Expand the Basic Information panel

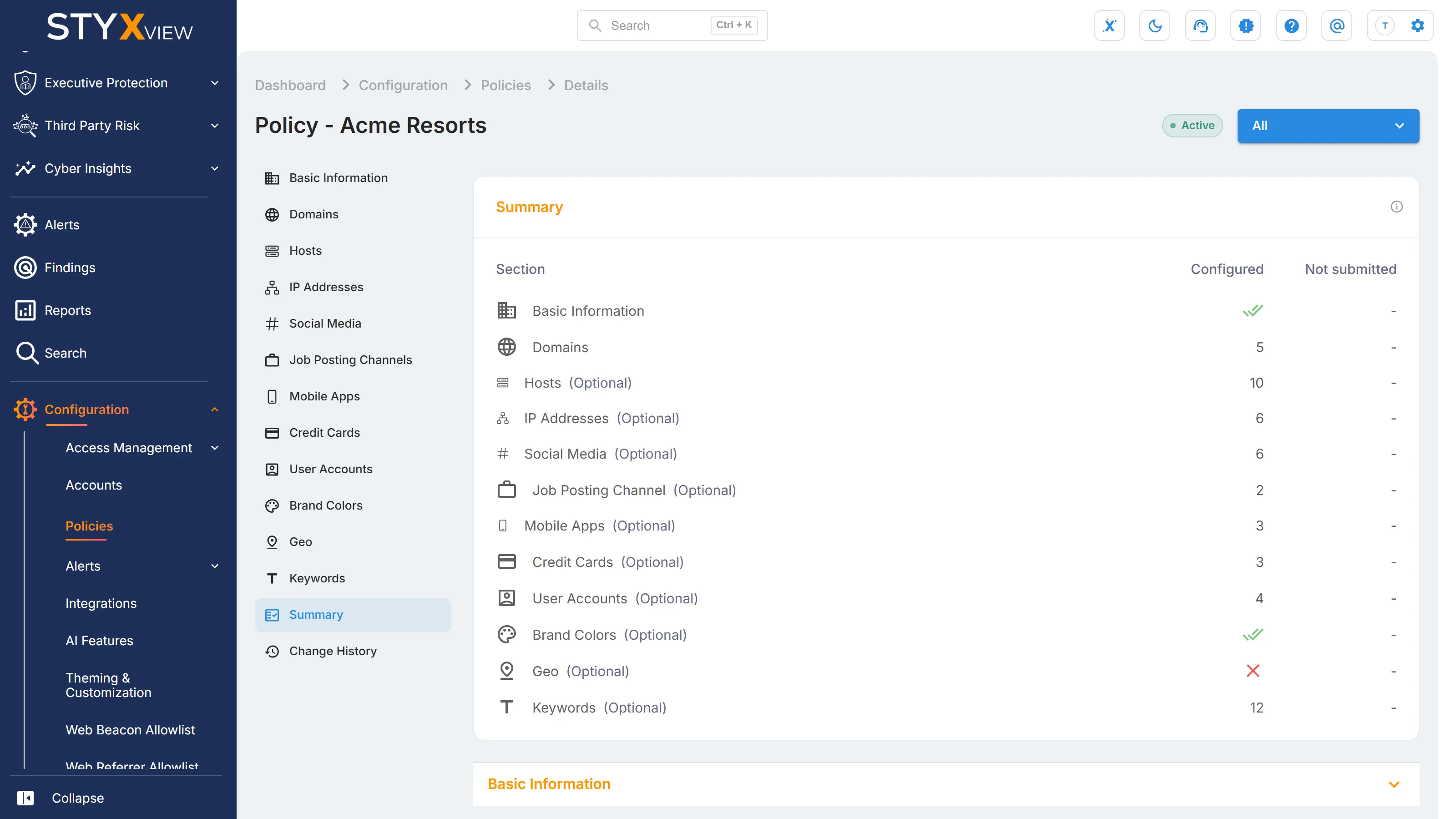click(x=945, y=784)
